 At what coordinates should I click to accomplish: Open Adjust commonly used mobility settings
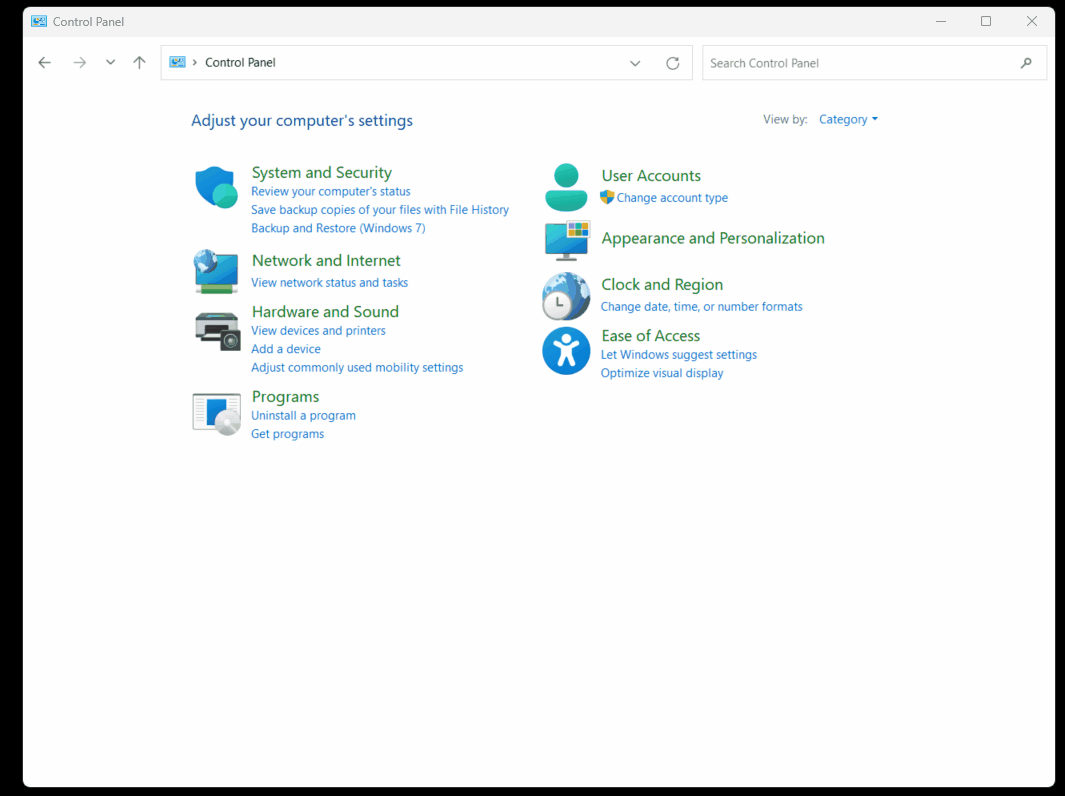(357, 367)
